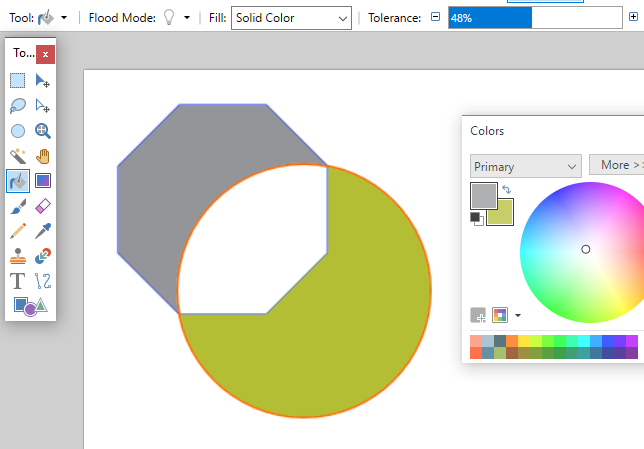Select the Gradient tool
Image resolution: width=644 pixels, height=449 pixels.
[43, 181]
